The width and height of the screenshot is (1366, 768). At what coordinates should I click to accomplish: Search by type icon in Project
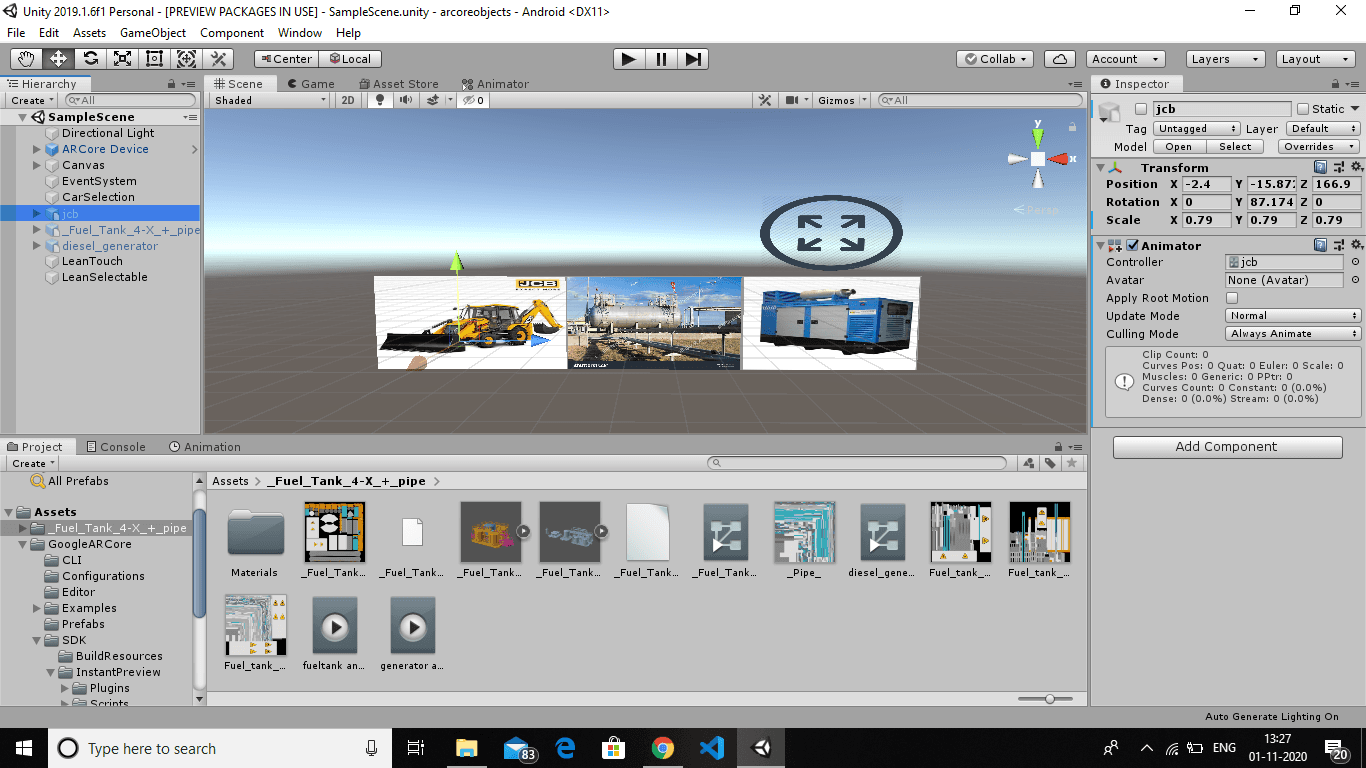[1029, 463]
